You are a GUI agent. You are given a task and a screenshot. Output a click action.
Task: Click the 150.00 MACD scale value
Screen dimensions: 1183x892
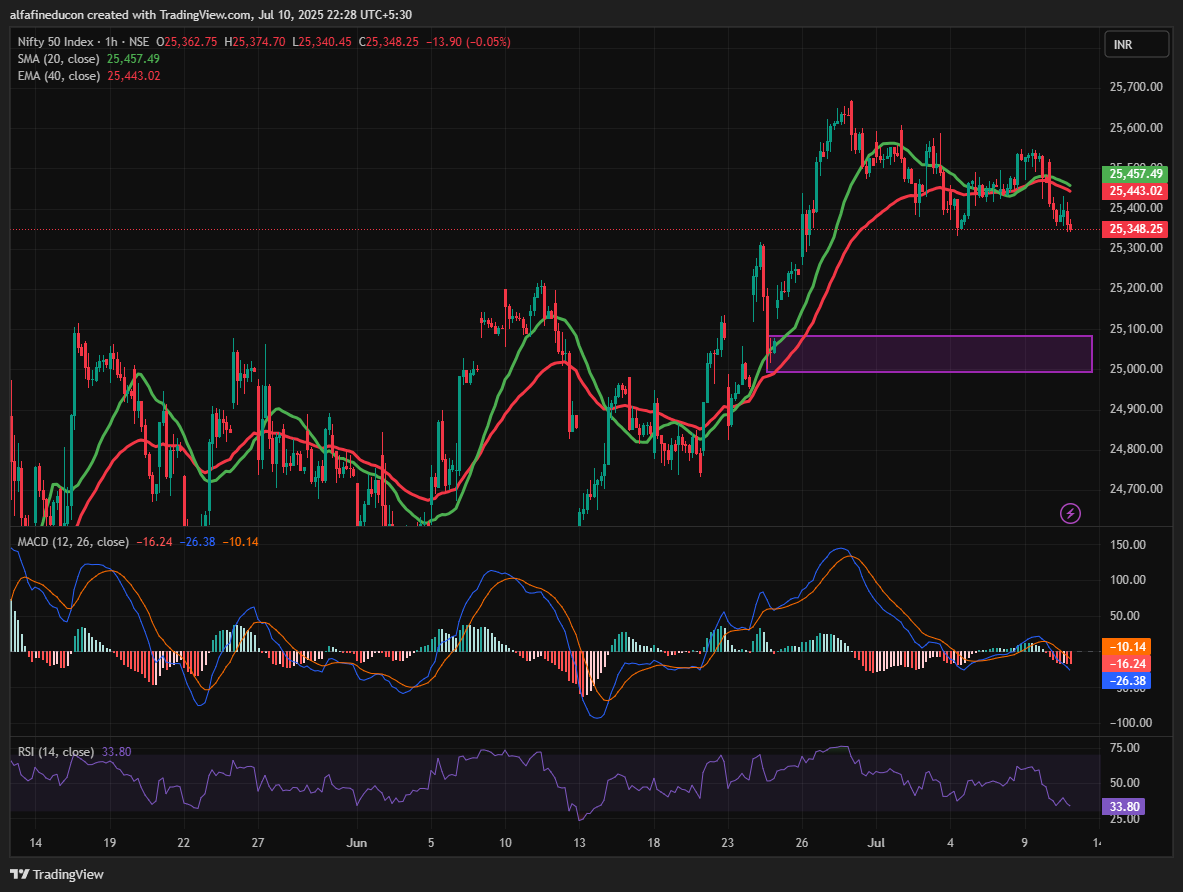[x=1128, y=545]
